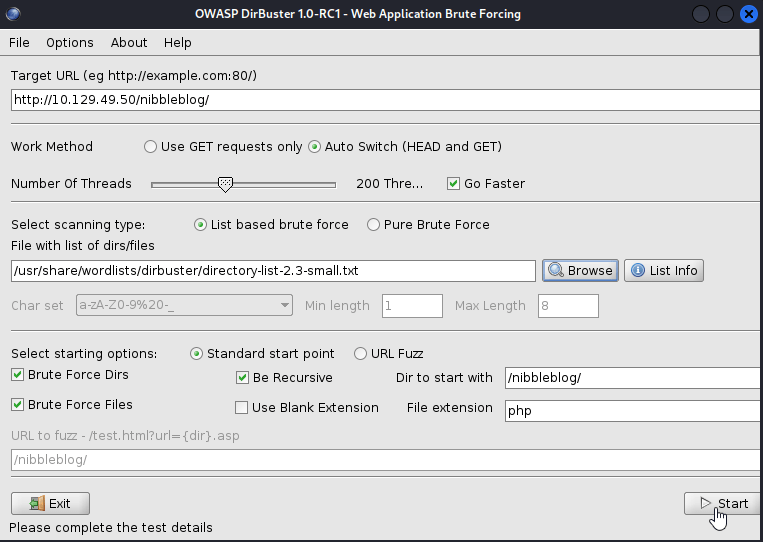Close the DirBuster window with the blue X button

pos(749,14)
